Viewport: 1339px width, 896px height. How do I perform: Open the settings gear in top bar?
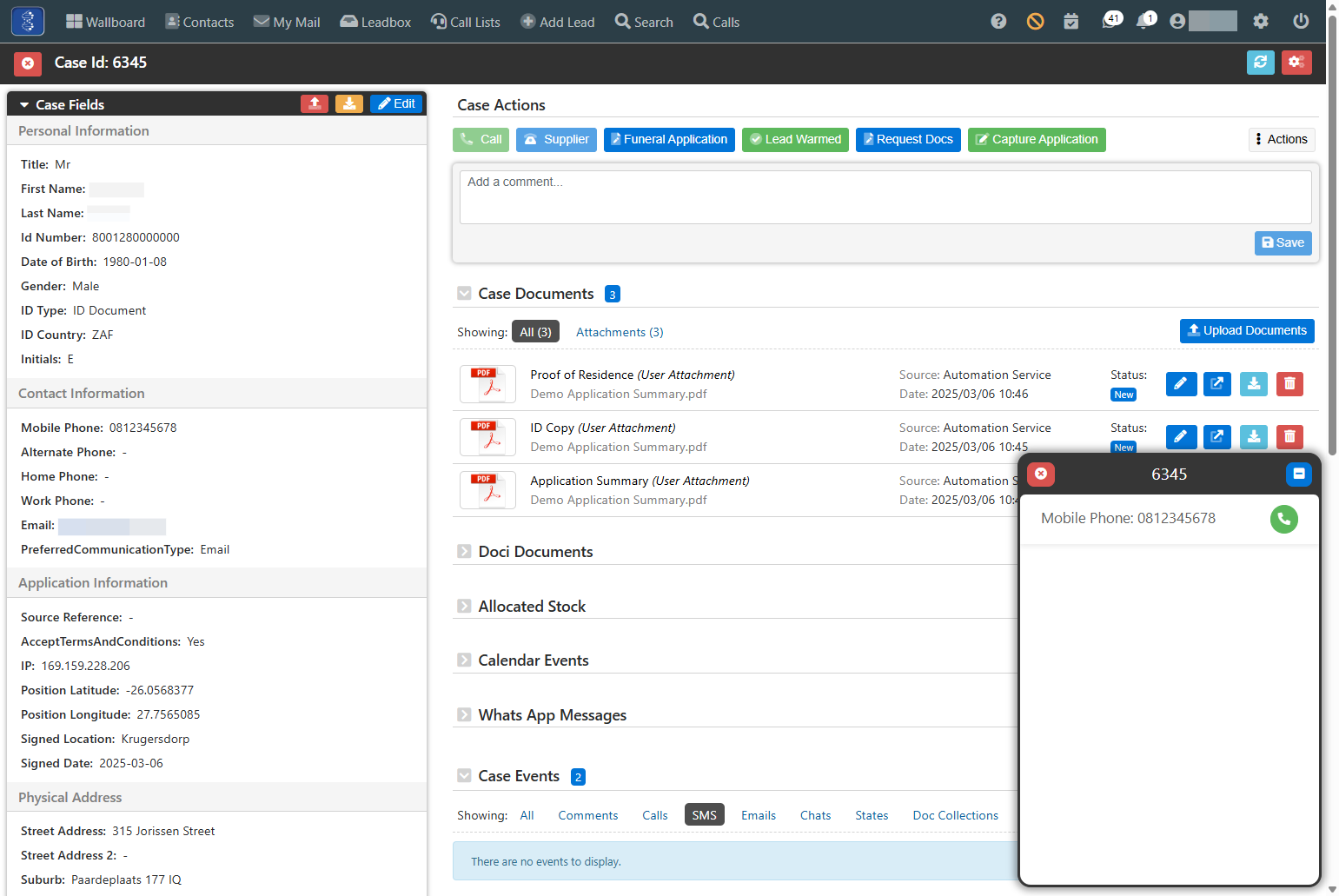[1261, 22]
